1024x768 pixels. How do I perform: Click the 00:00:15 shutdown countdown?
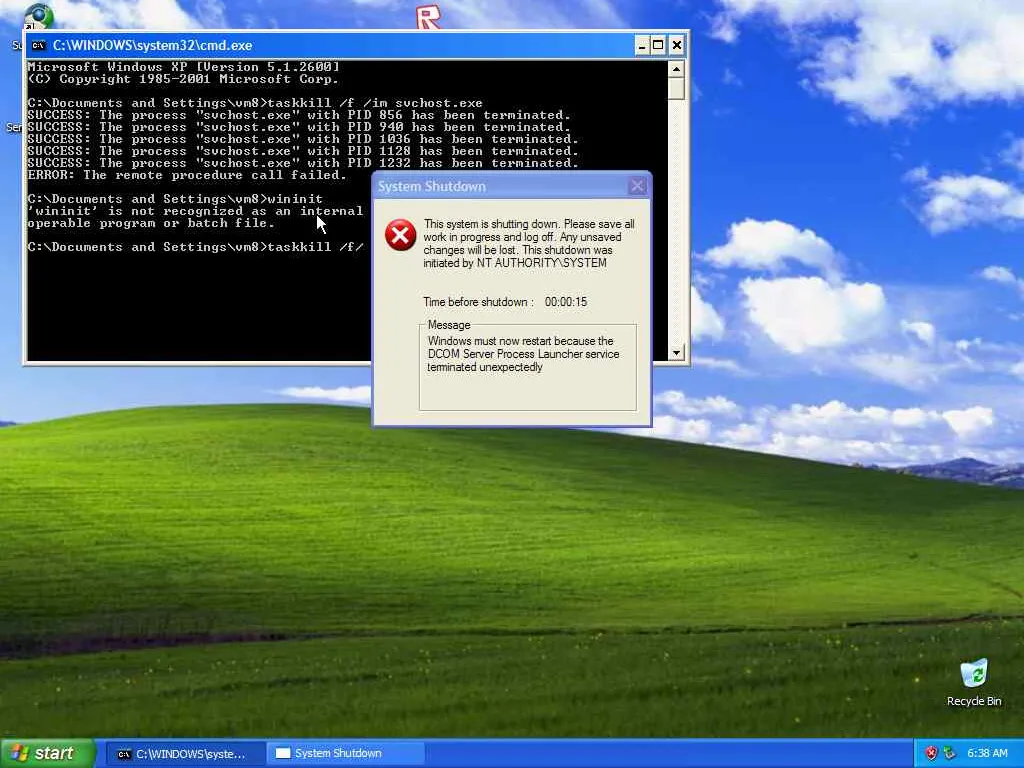tap(566, 302)
